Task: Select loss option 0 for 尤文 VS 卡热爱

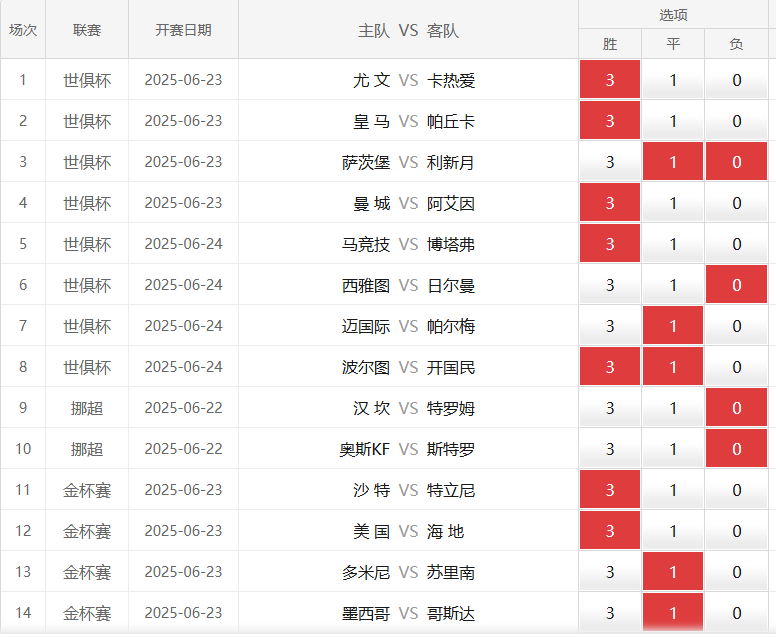Action: pyautogui.click(x=736, y=80)
